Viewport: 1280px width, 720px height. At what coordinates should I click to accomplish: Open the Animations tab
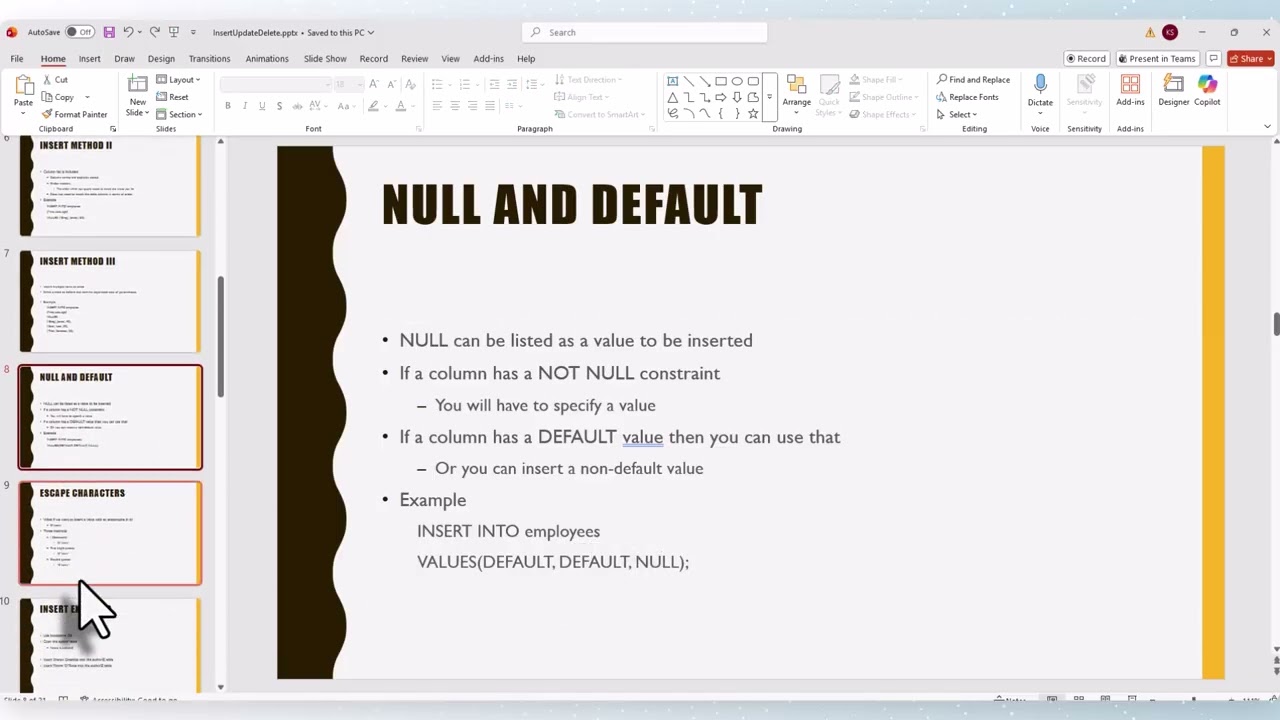(267, 59)
